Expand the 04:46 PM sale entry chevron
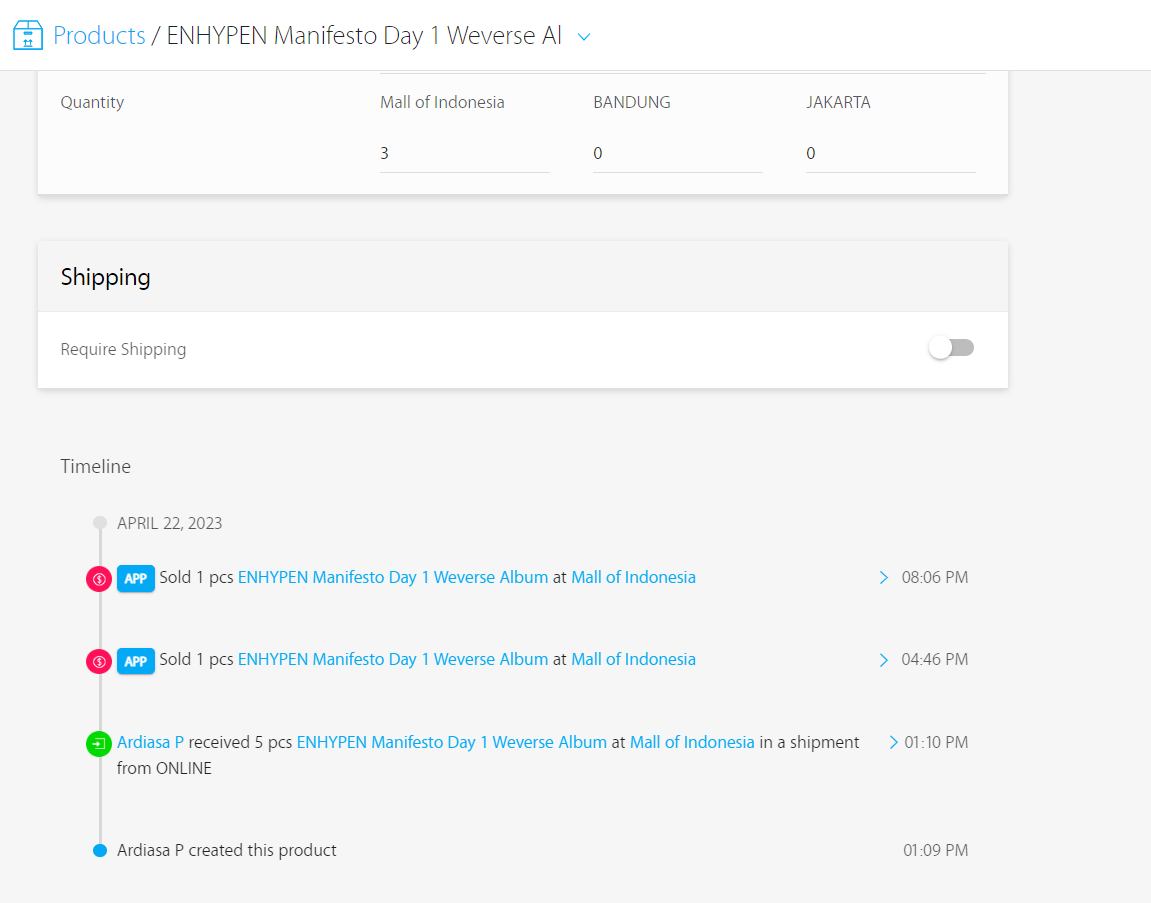 pos(884,659)
